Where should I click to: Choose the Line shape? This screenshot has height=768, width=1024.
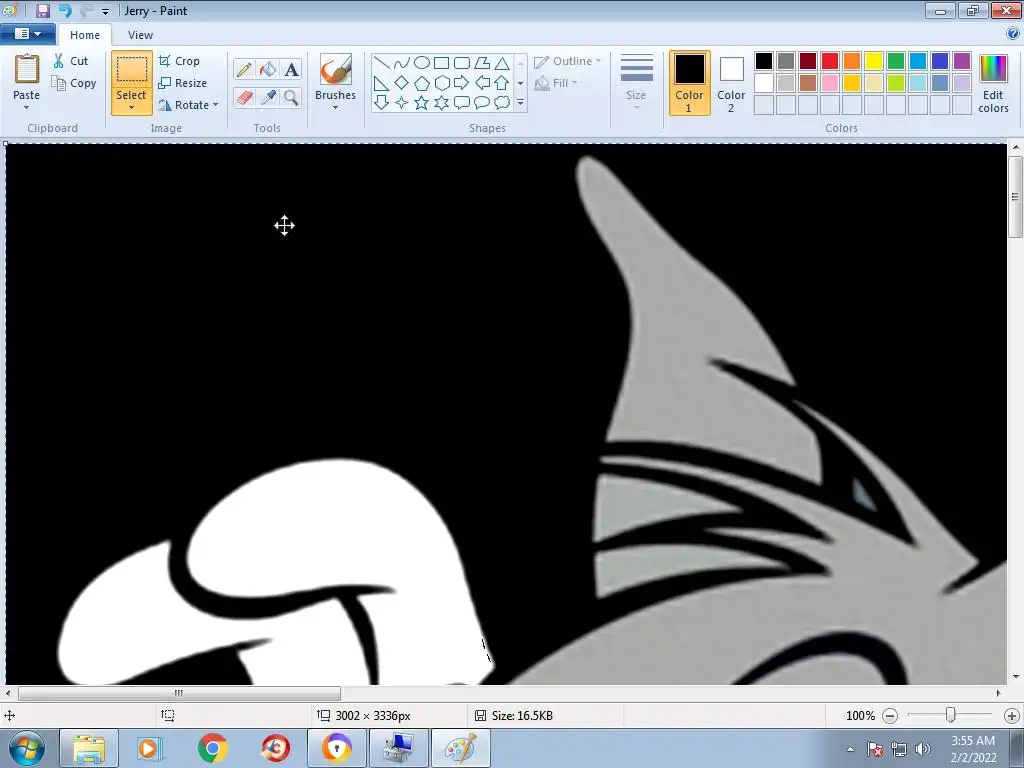tap(382, 63)
